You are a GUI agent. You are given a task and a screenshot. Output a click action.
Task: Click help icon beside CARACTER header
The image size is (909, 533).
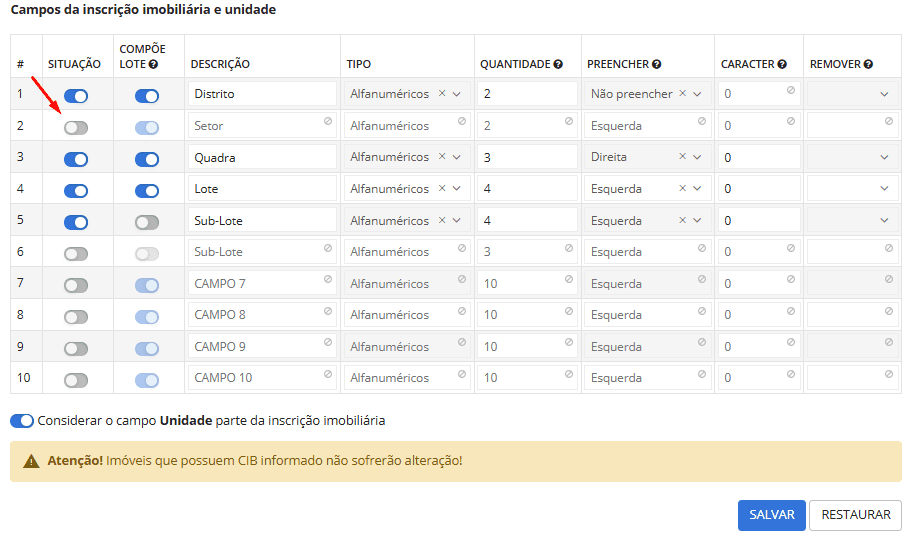782,64
